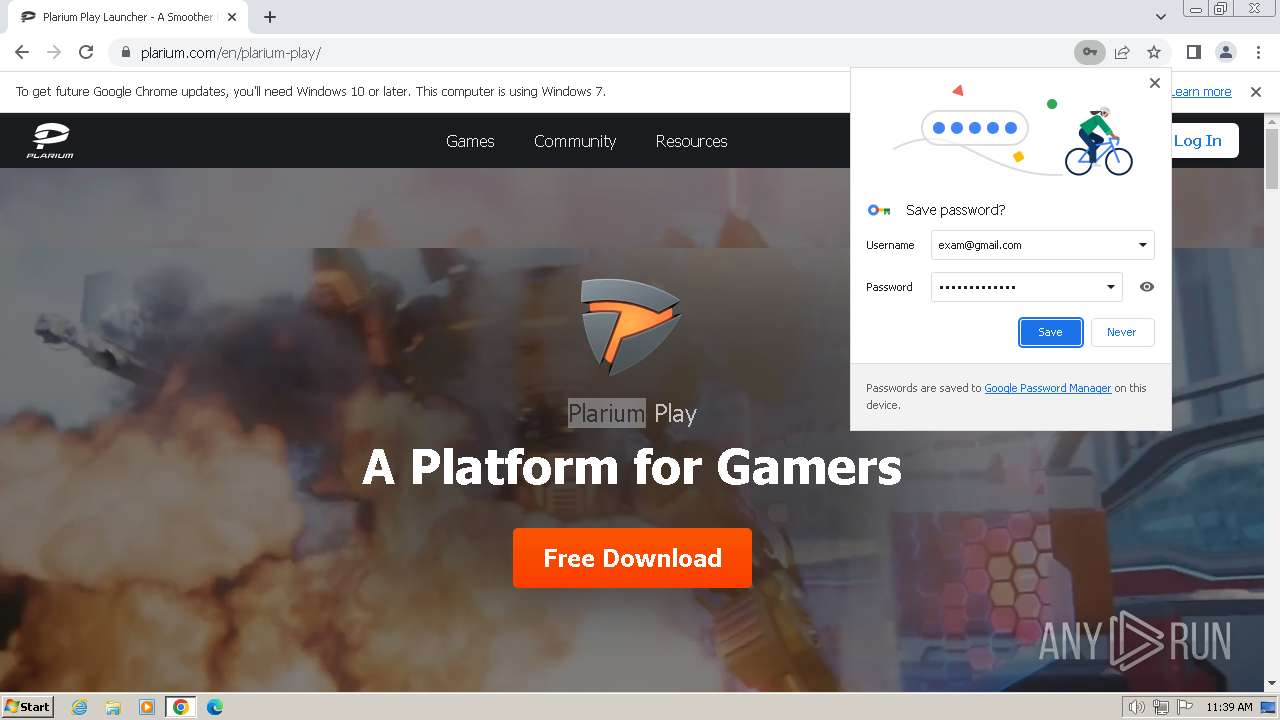Launch Internet Explorer from taskbar
This screenshot has width=1280, height=720.
pyautogui.click(x=80, y=707)
